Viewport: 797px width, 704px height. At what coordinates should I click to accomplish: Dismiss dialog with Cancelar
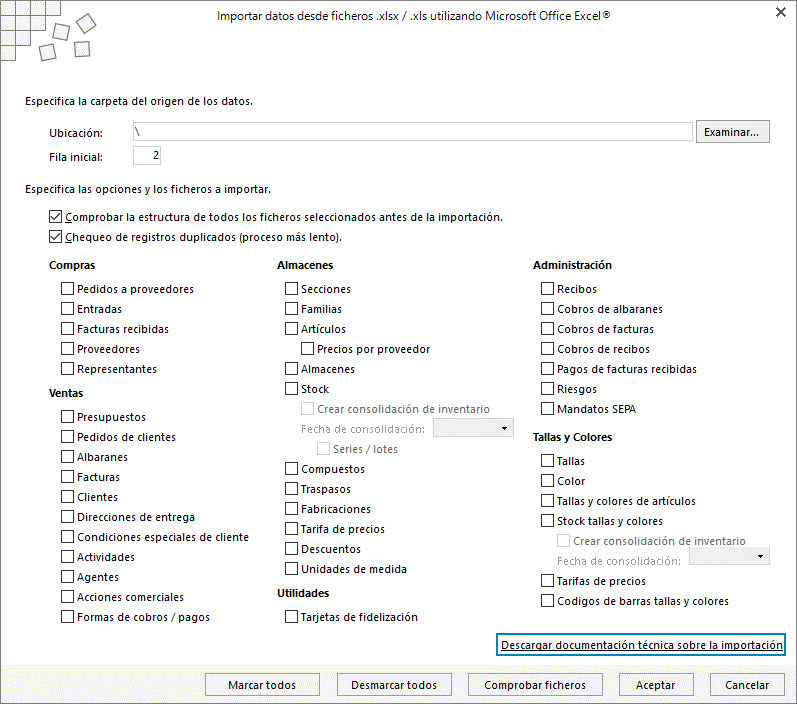[747, 685]
